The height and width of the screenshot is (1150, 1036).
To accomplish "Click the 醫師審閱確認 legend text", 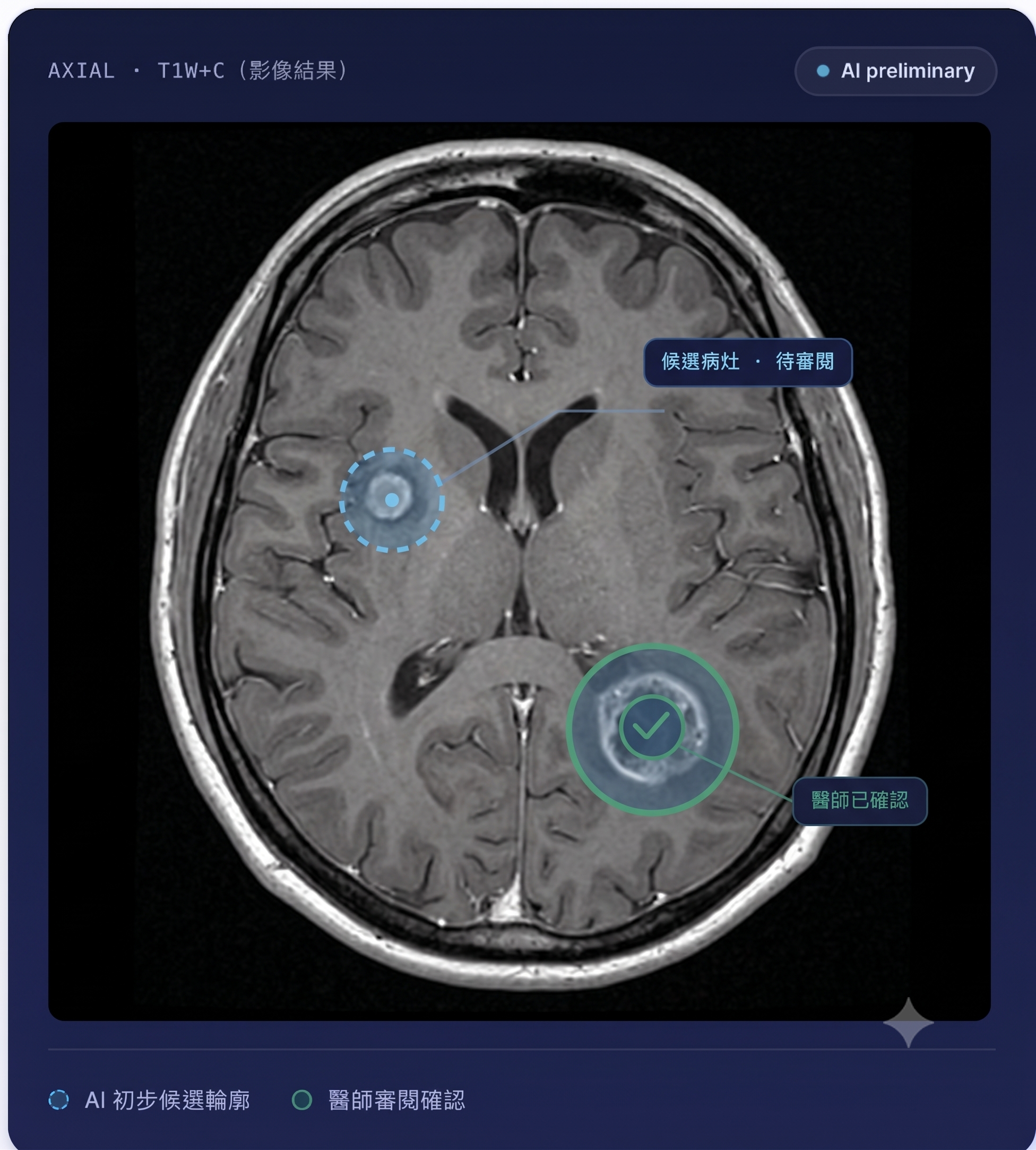I will coord(397,1100).
